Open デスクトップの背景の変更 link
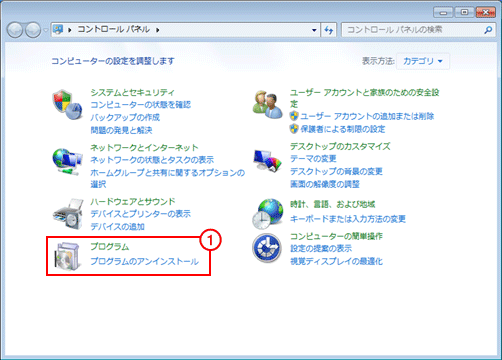Image resolution: width=502 pixels, height=360 pixels. point(336,171)
